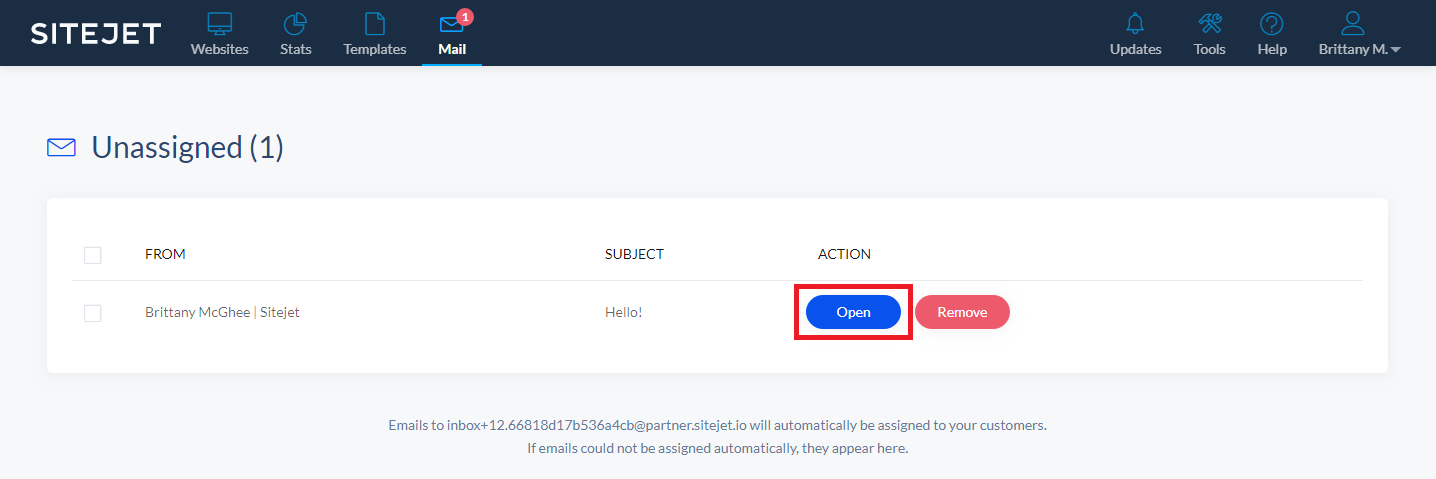Image resolution: width=1436 pixels, height=479 pixels.
Task: Open the Tools wrench icon
Action: [1209, 24]
